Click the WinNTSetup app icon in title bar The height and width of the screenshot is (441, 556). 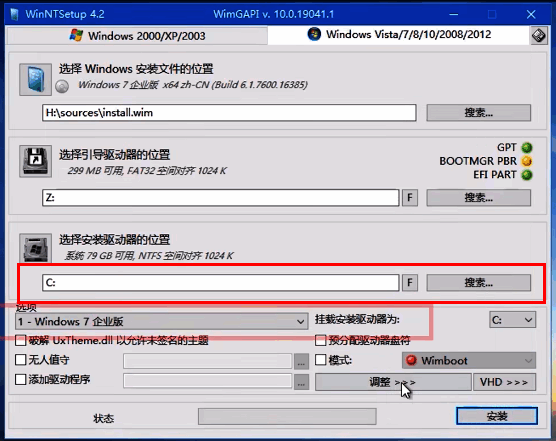15,14
